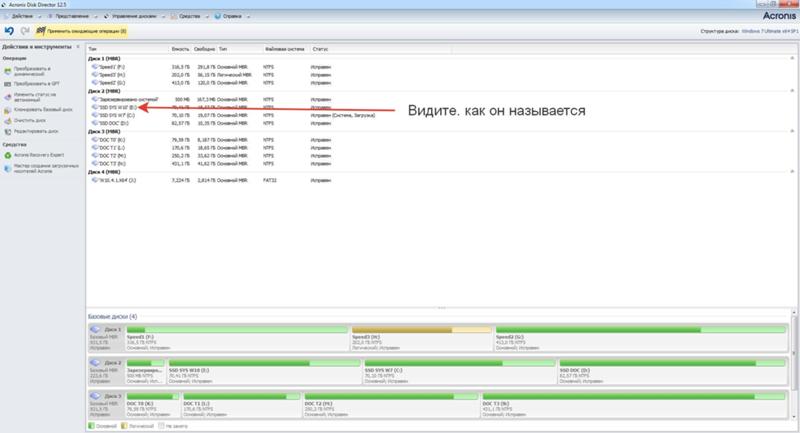Click the Преобразовать в GPT icon
Screen dimensions: 800x433
pyautogui.click(x=7, y=84)
